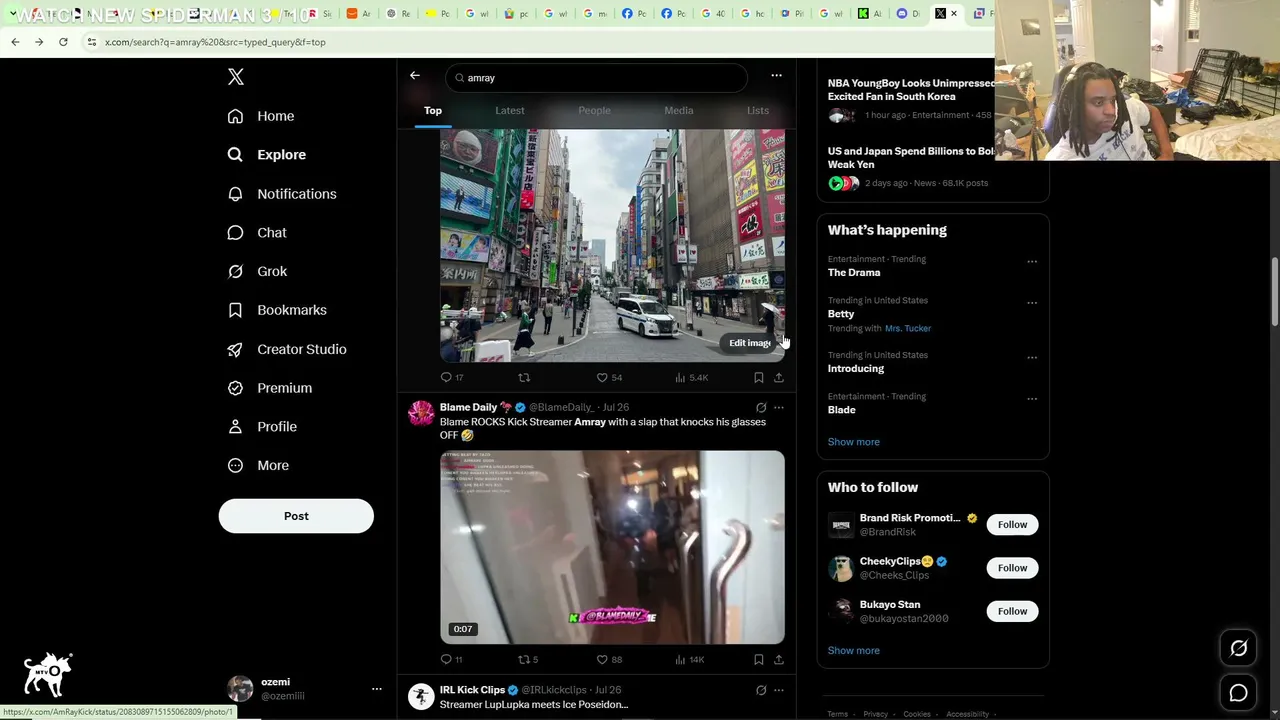View analytics showing 5.4K views
Viewport: 1280px width, 720px height.
[691, 378]
